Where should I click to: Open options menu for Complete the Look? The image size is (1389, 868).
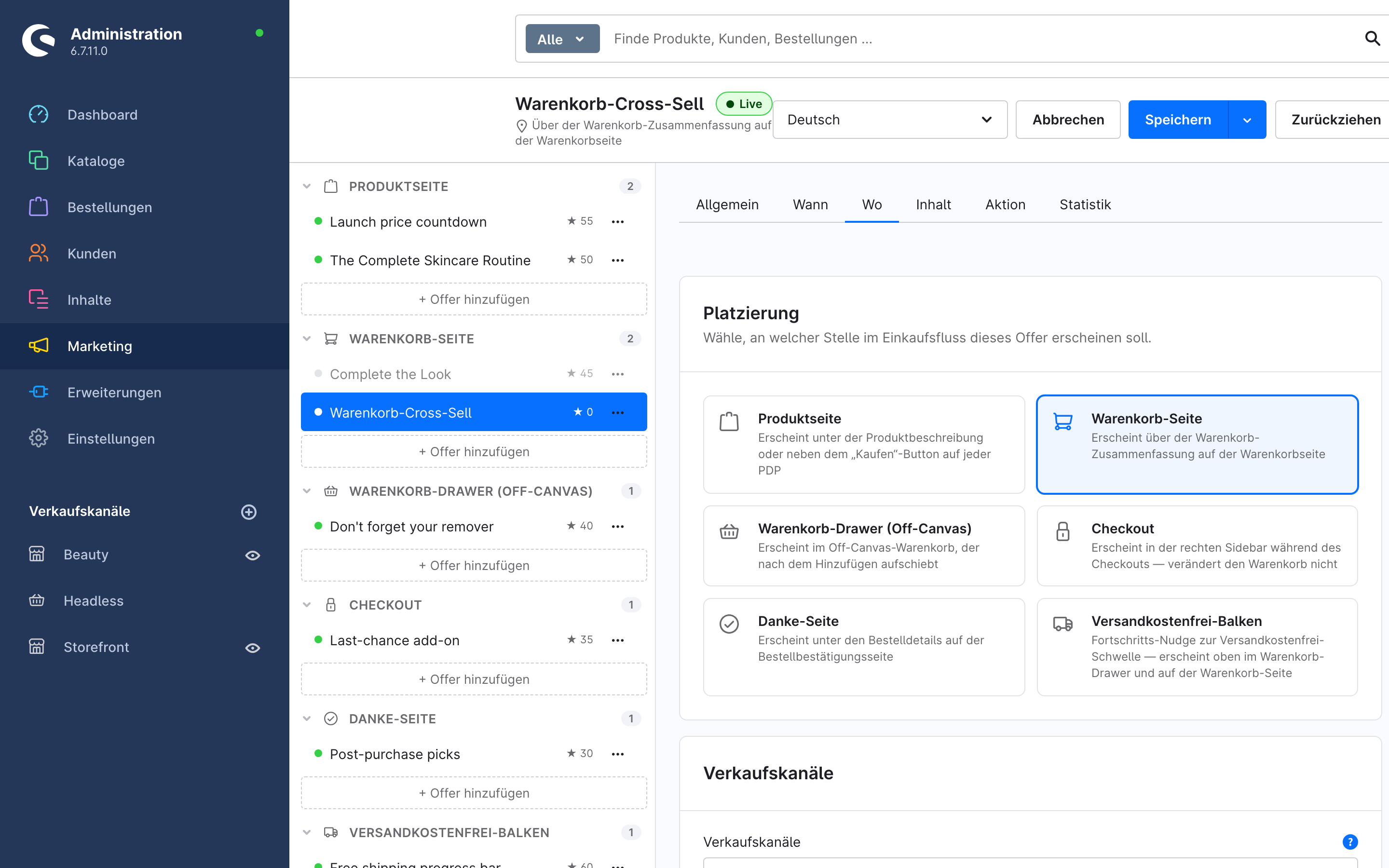[618, 374]
